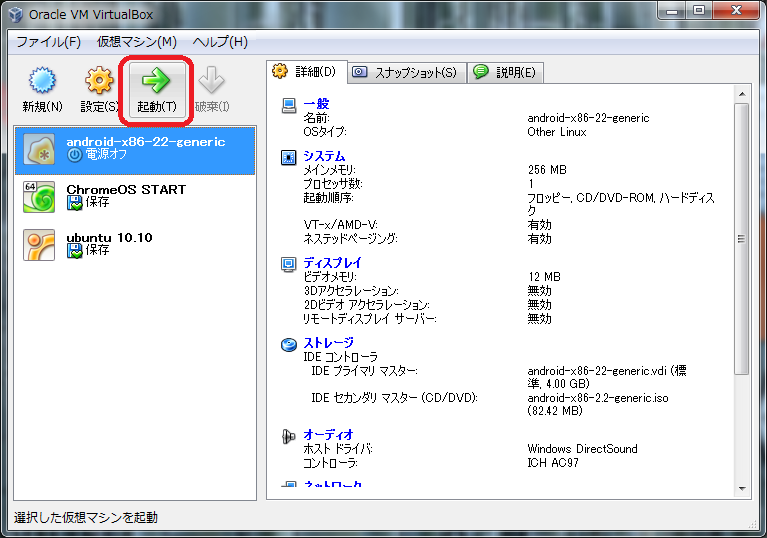
Task: Open the ファイル(F) menu
Action: point(48,42)
